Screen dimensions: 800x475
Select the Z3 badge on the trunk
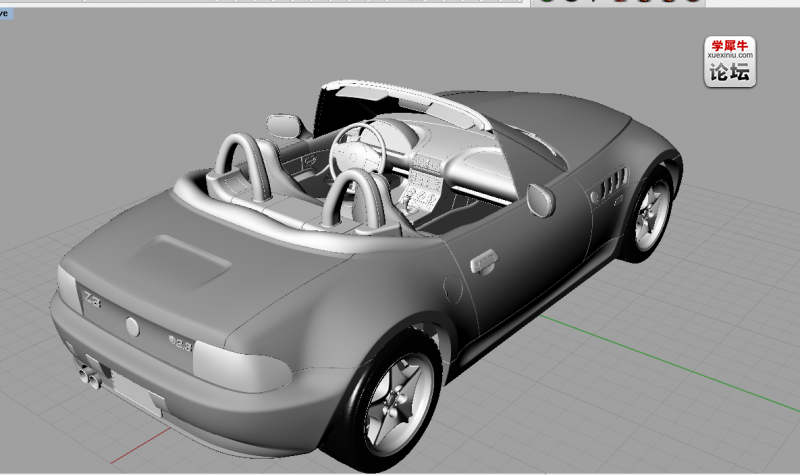click(92, 299)
